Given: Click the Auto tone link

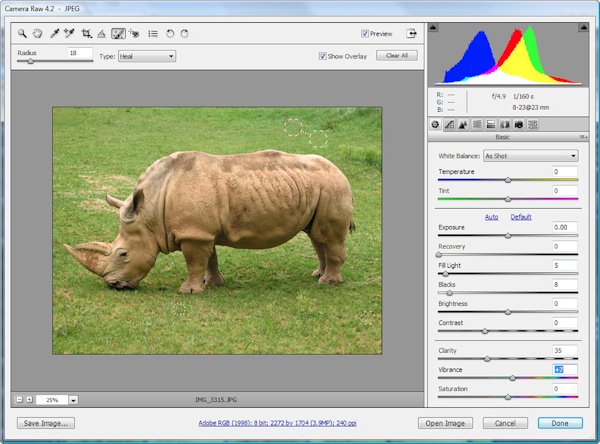Looking at the screenshot, I should pyautogui.click(x=491, y=217).
